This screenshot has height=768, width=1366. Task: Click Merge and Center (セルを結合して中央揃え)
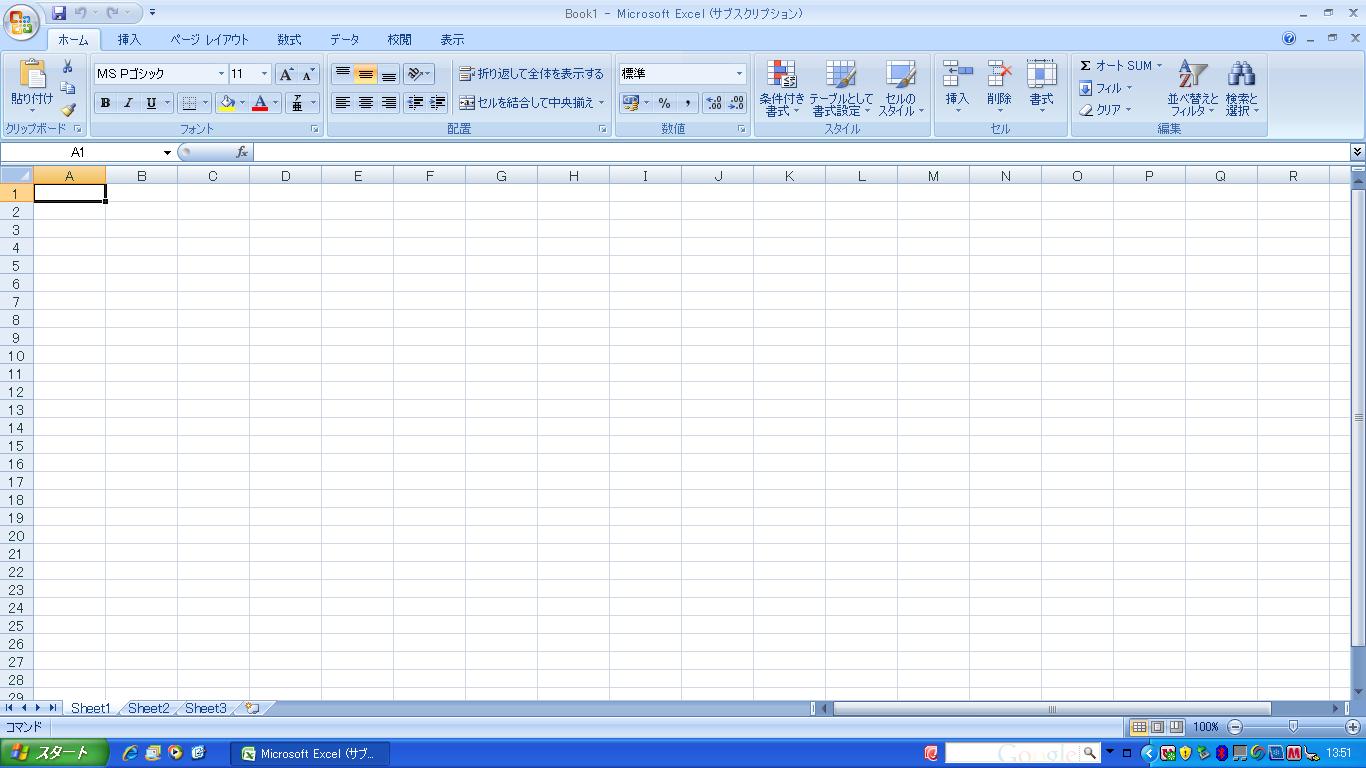click(x=532, y=103)
